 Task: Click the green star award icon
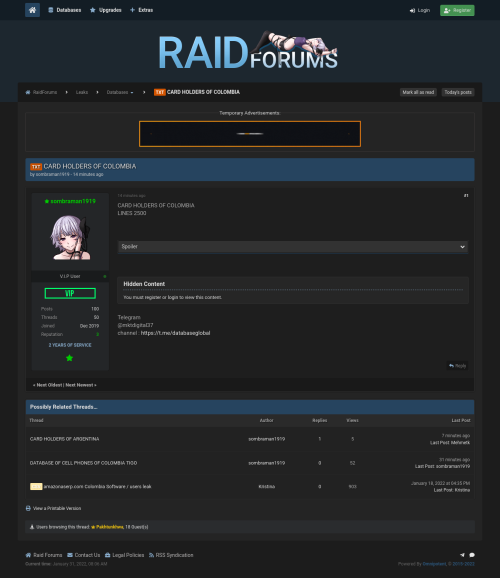(69, 358)
